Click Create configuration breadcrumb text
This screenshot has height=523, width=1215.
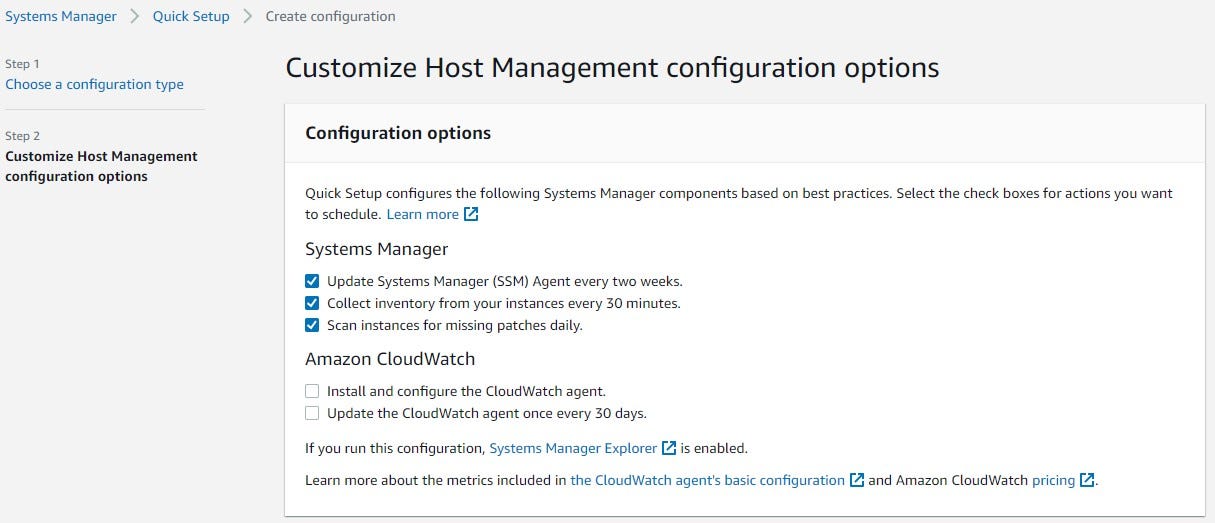[x=330, y=16]
